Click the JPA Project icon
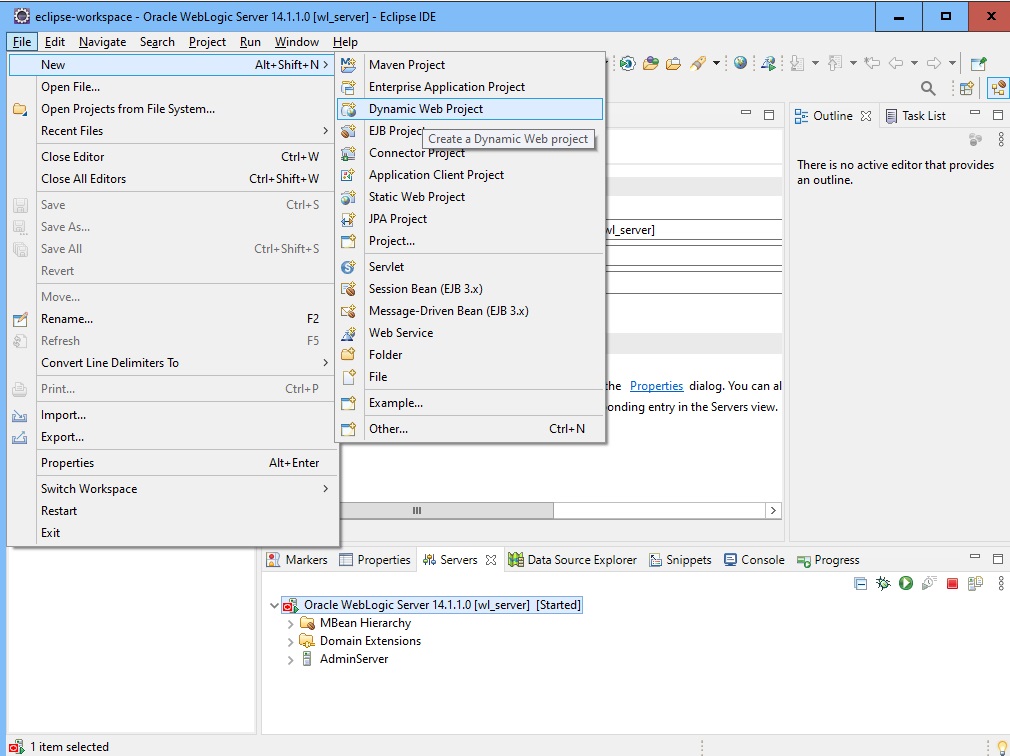The image size is (1010, 756). [348, 219]
